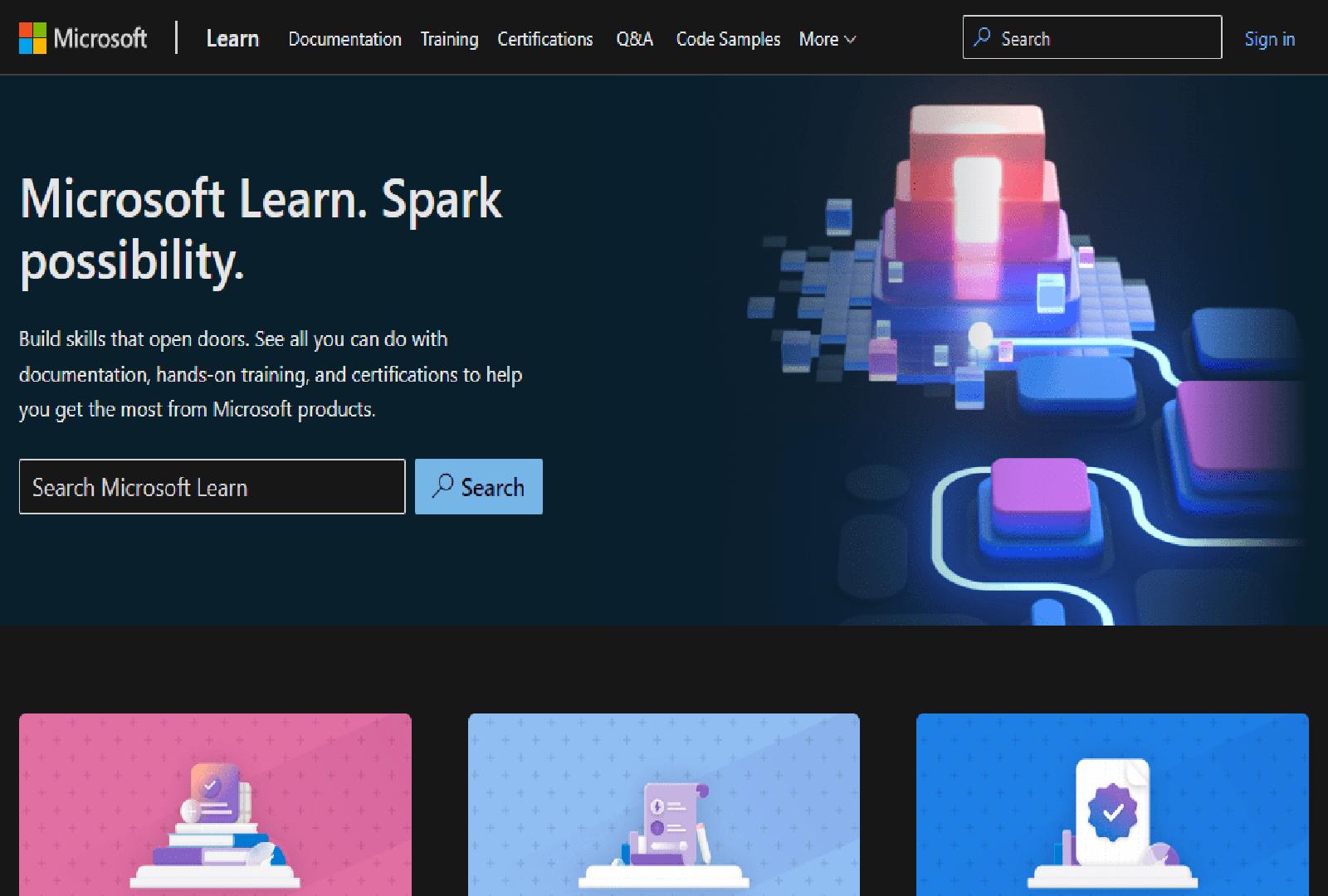Open the Documentation menu item
The height and width of the screenshot is (896, 1328).
(x=344, y=39)
